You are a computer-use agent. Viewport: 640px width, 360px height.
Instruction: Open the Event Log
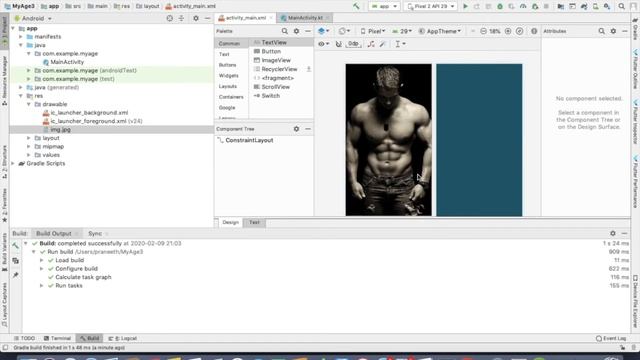pos(611,338)
